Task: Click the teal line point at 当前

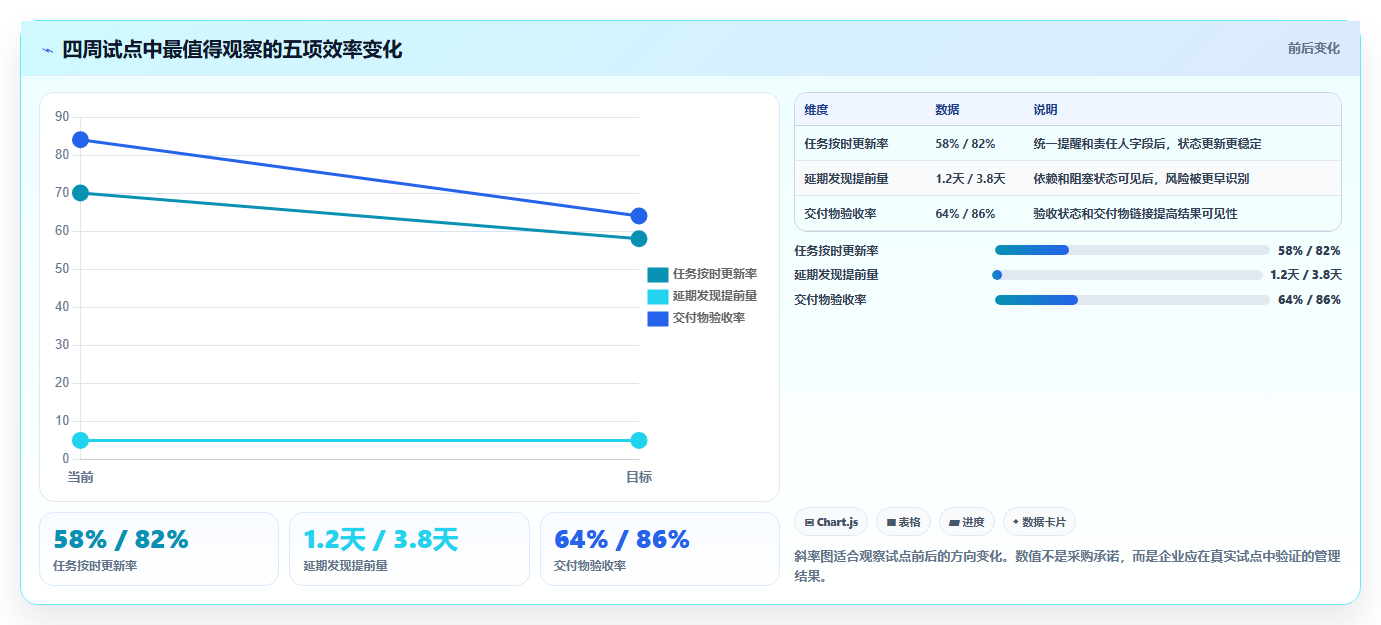Action: 80,193
